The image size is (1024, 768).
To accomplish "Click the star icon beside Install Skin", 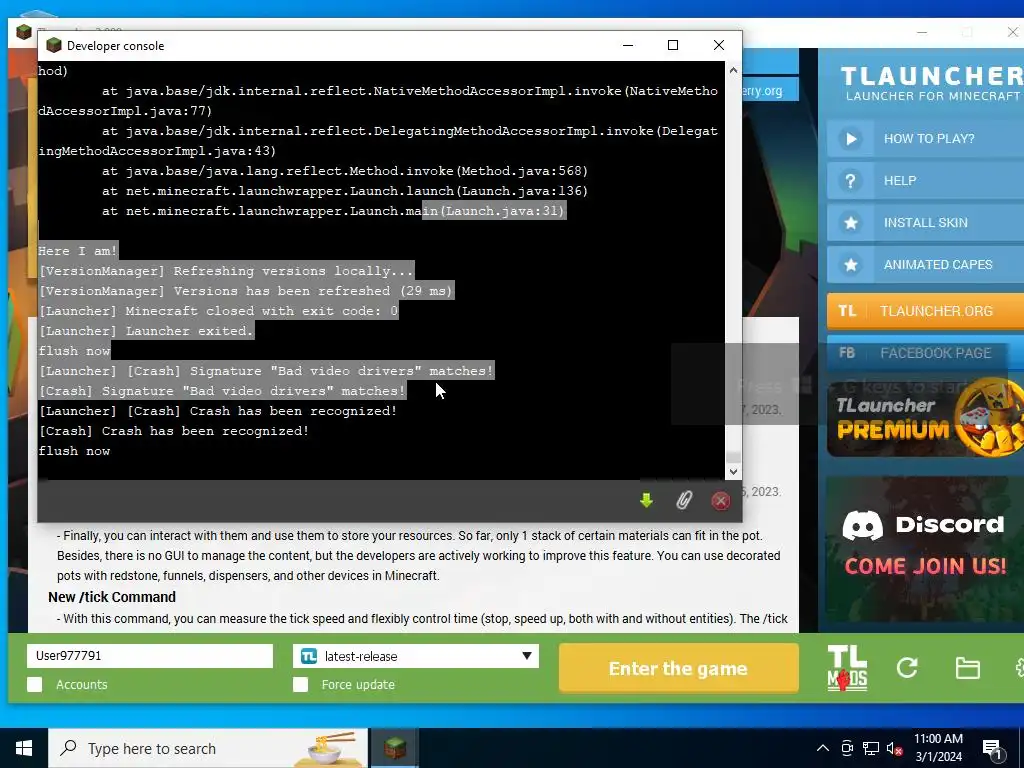I will point(851,223).
